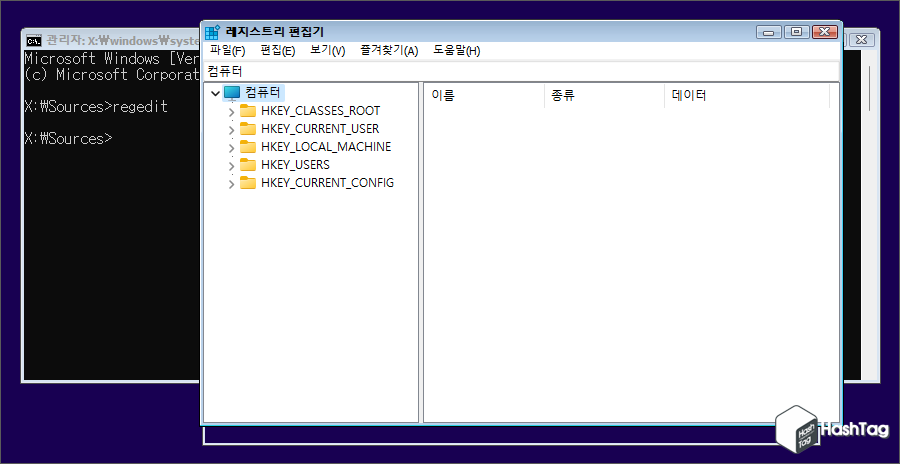Select the 컴퓨터 tree label
900x464 pixels.
point(262,92)
